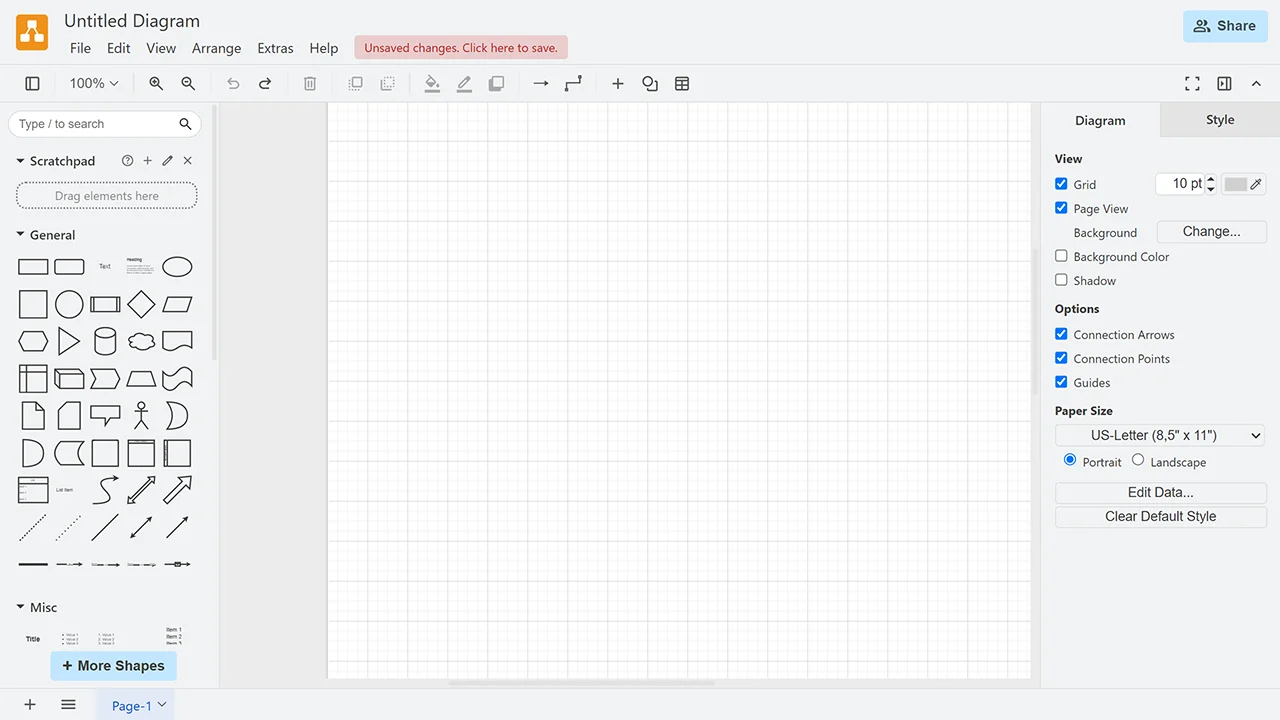Enable the Shadow checkbox
Image resolution: width=1280 pixels, height=720 pixels.
click(x=1061, y=280)
